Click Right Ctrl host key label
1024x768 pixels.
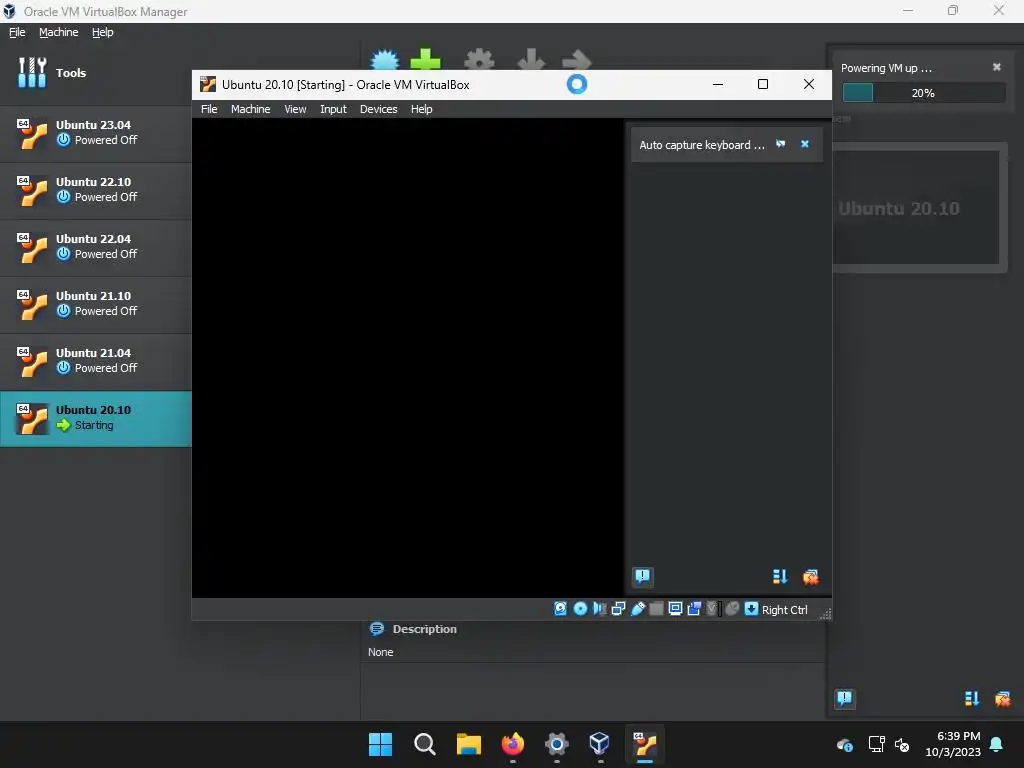point(784,610)
